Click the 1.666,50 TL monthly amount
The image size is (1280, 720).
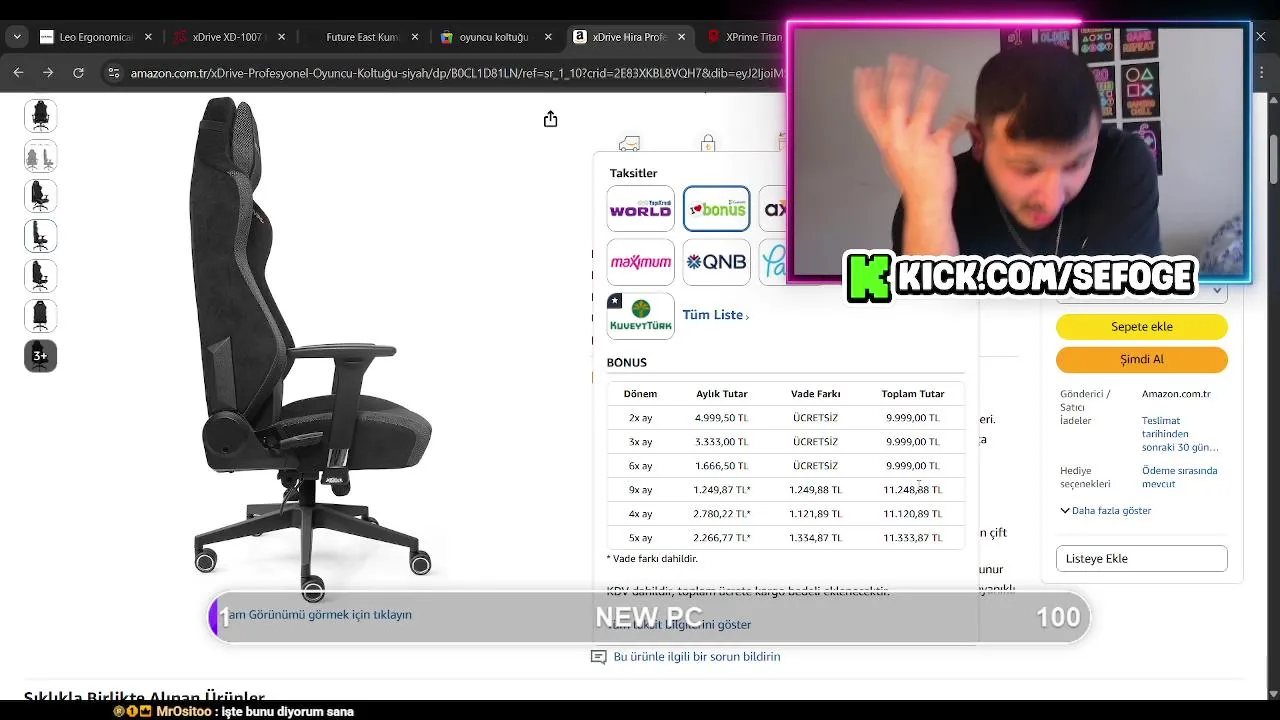721,466
